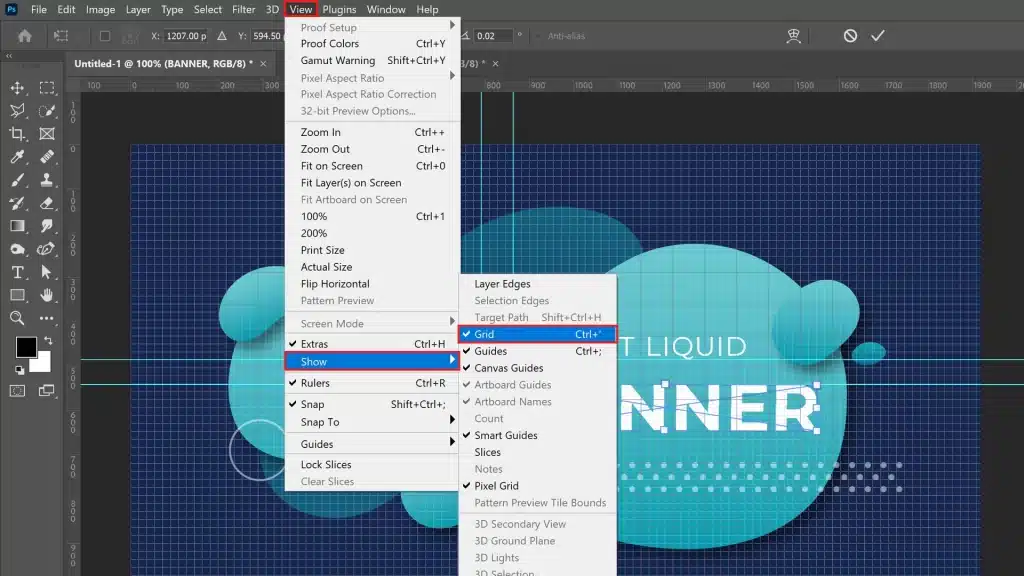Swap foreground and background colors

[x=48, y=340]
